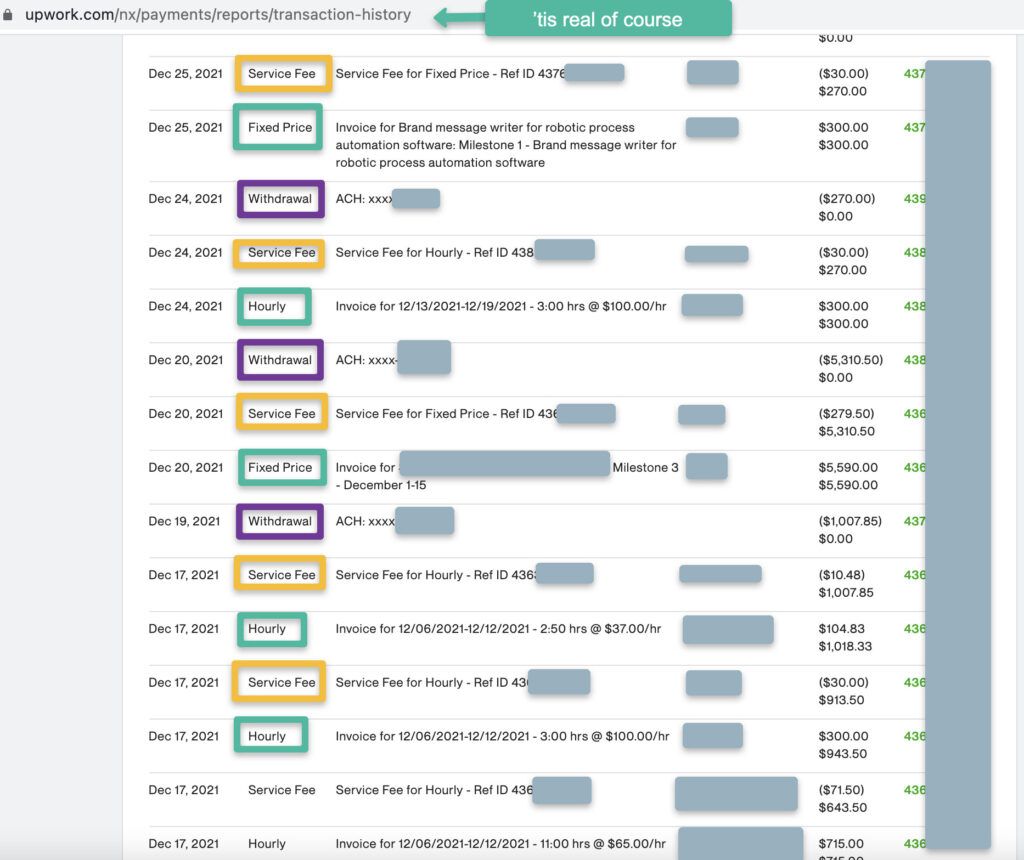
Task: Select the Dec 25 Service Fee type label
Action: pyautogui.click(x=282, y=74)
